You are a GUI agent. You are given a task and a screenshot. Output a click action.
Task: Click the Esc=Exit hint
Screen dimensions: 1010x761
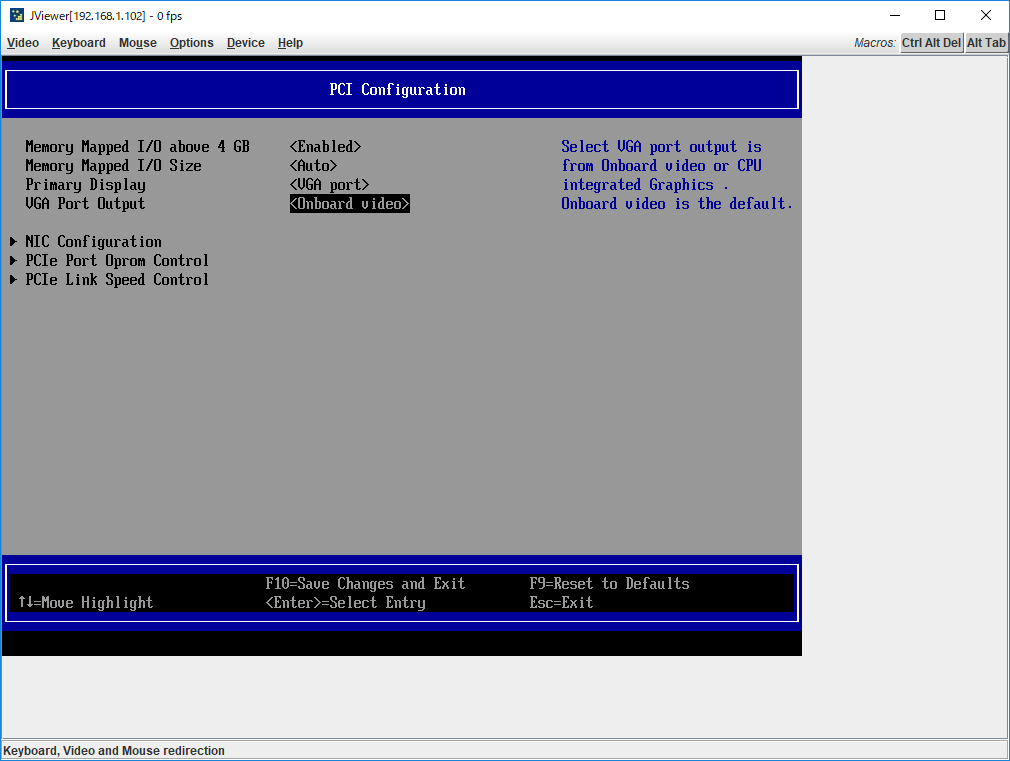pyautogui.click(x=561, y=602)
